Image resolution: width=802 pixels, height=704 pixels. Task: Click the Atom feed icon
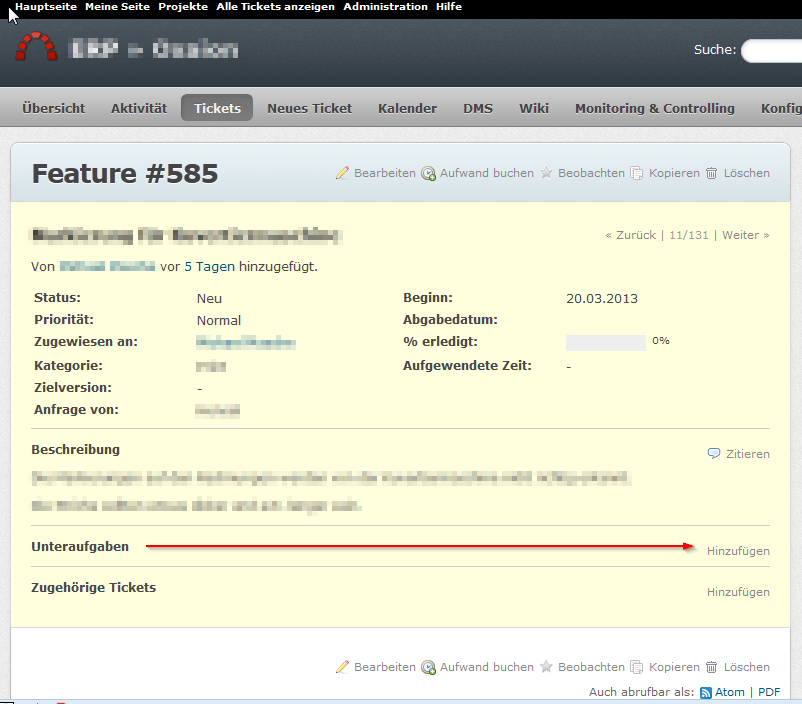click(x=706, y=692)
